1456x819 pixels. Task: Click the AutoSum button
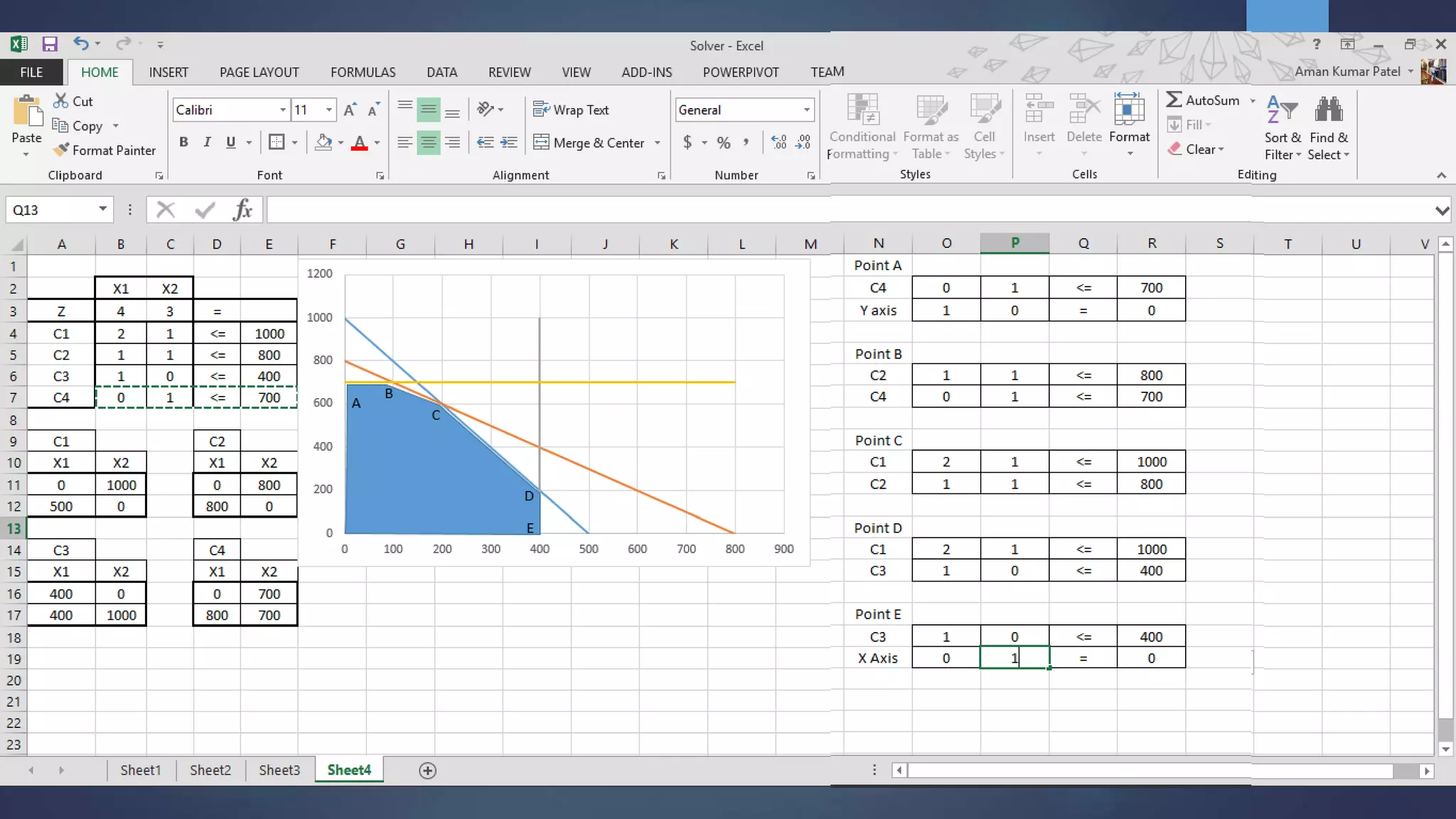click(1203, 100)
